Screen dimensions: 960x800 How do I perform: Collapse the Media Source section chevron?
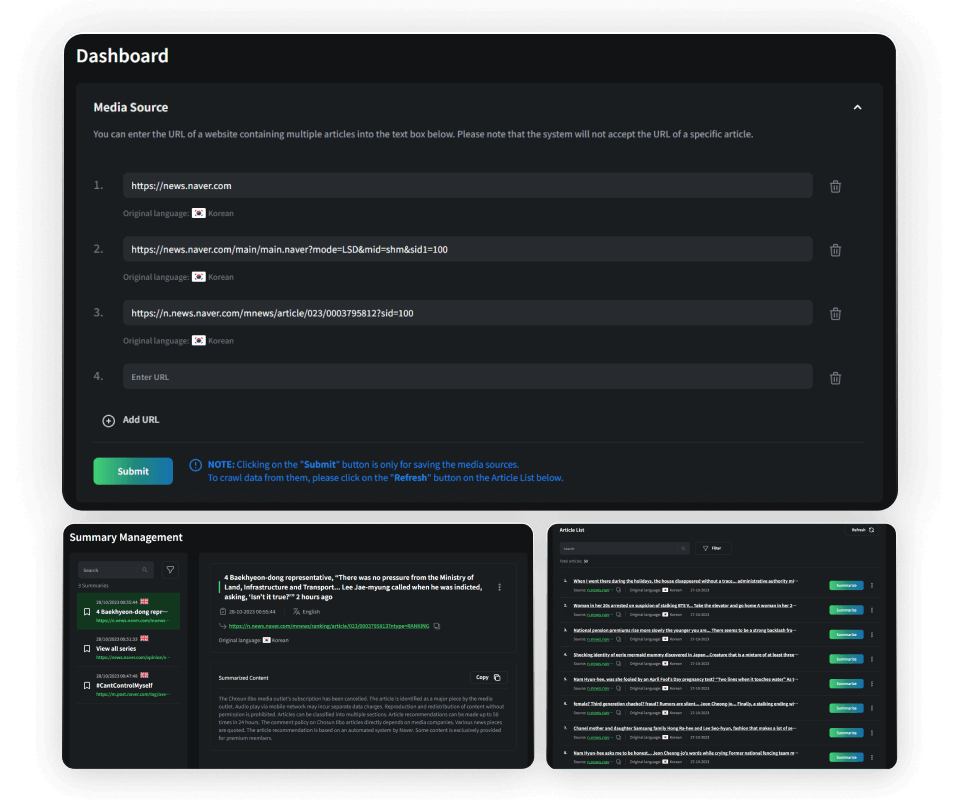point(857,107)
